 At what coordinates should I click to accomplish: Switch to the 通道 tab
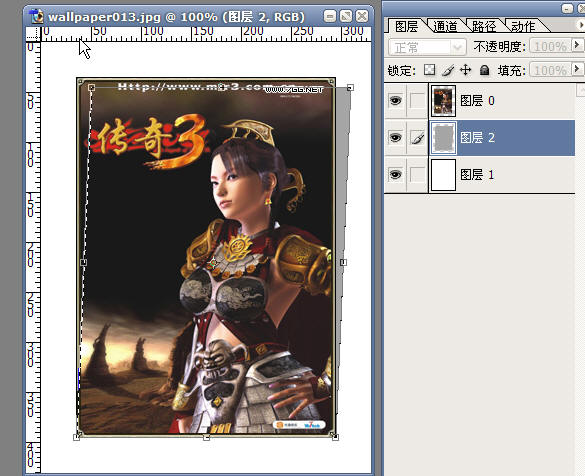tap(445, 26)
